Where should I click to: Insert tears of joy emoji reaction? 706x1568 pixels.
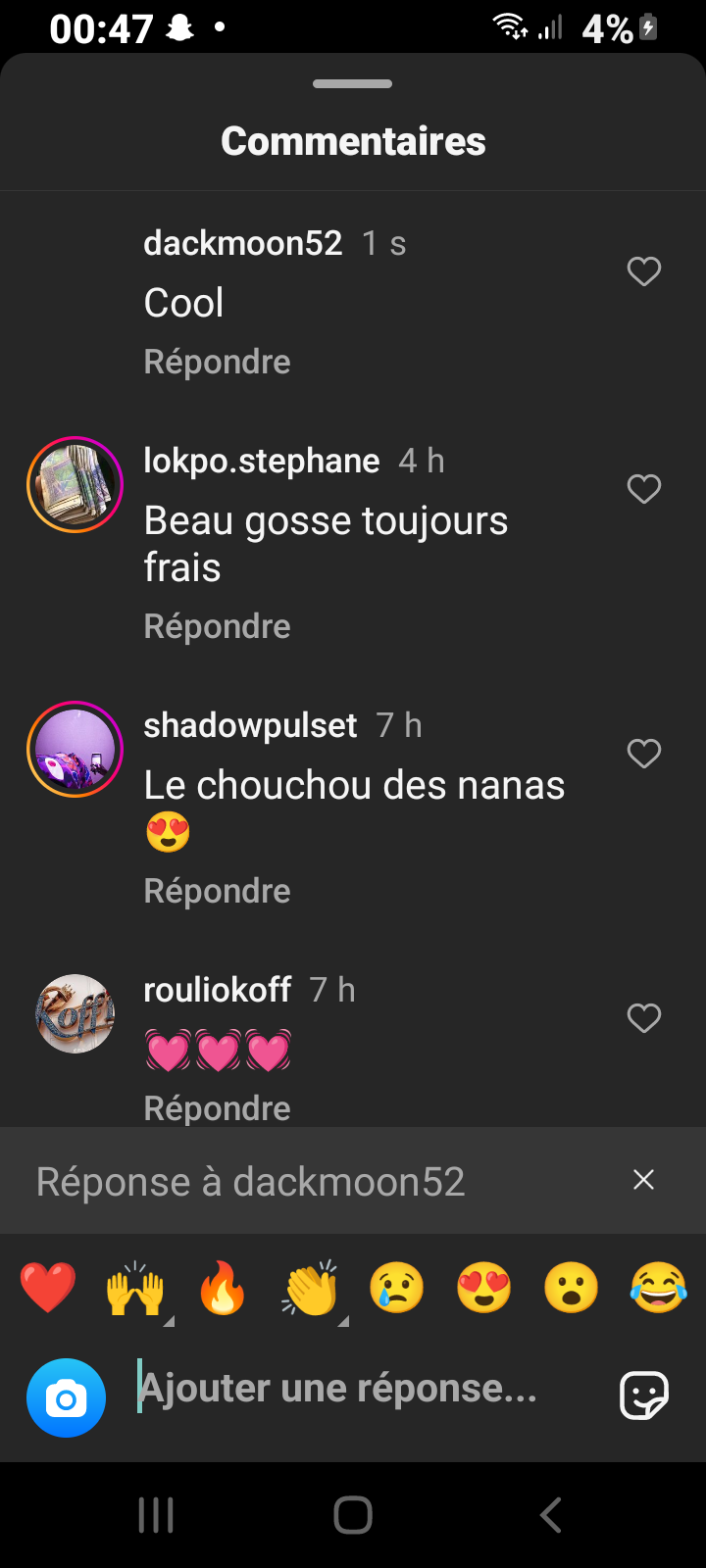click(659, 1288)
